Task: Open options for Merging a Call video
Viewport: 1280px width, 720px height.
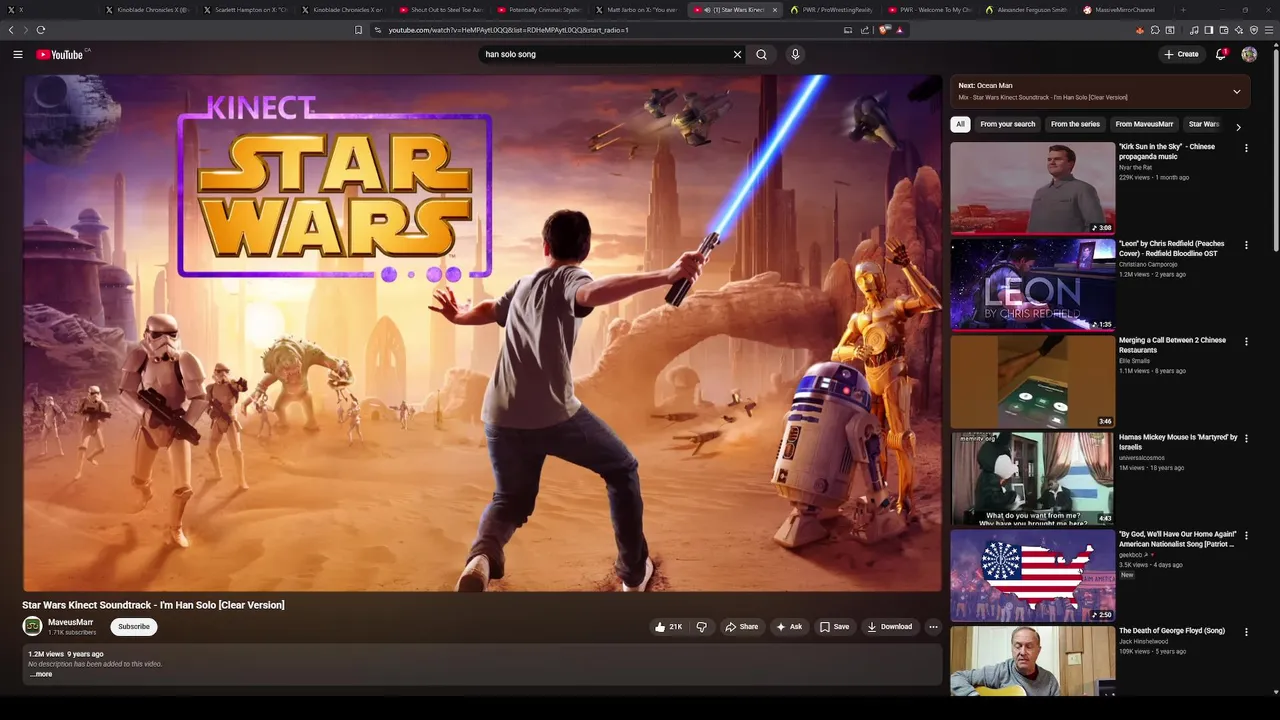Action: (x=1246, y=342)
